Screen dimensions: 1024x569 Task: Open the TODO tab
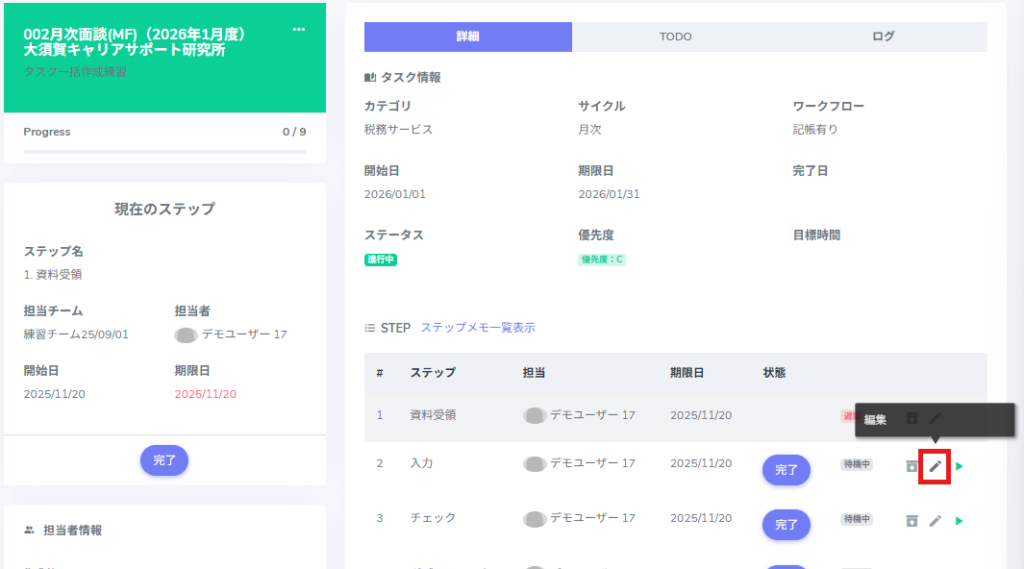[675, 37]
